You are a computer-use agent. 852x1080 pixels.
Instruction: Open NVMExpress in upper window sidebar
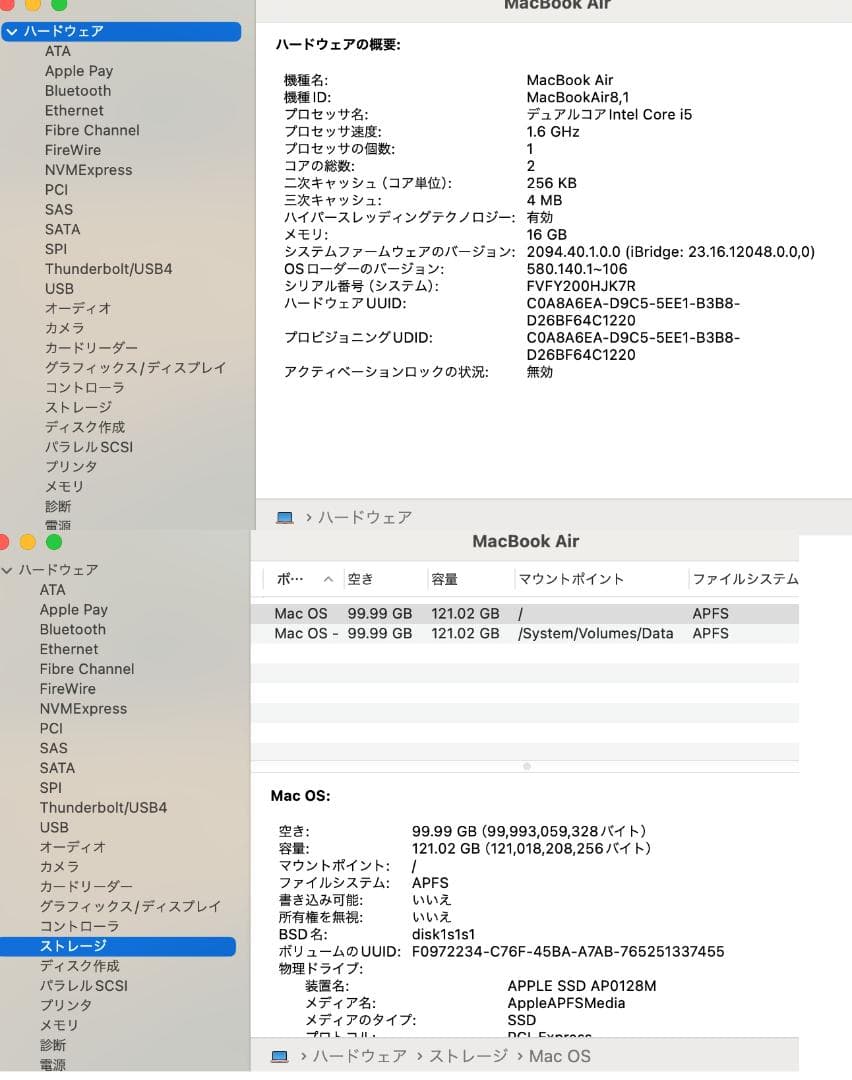88,170
